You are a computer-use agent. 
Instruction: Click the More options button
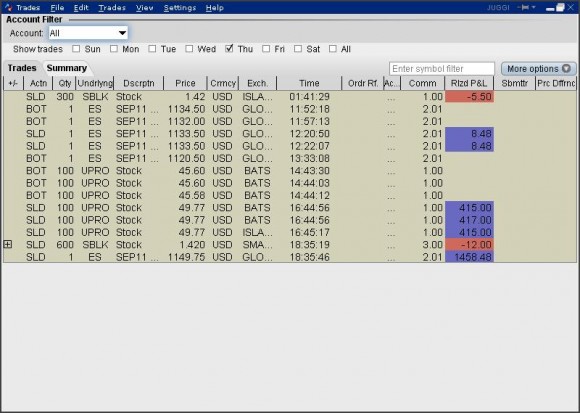click(x=539, y=69)
